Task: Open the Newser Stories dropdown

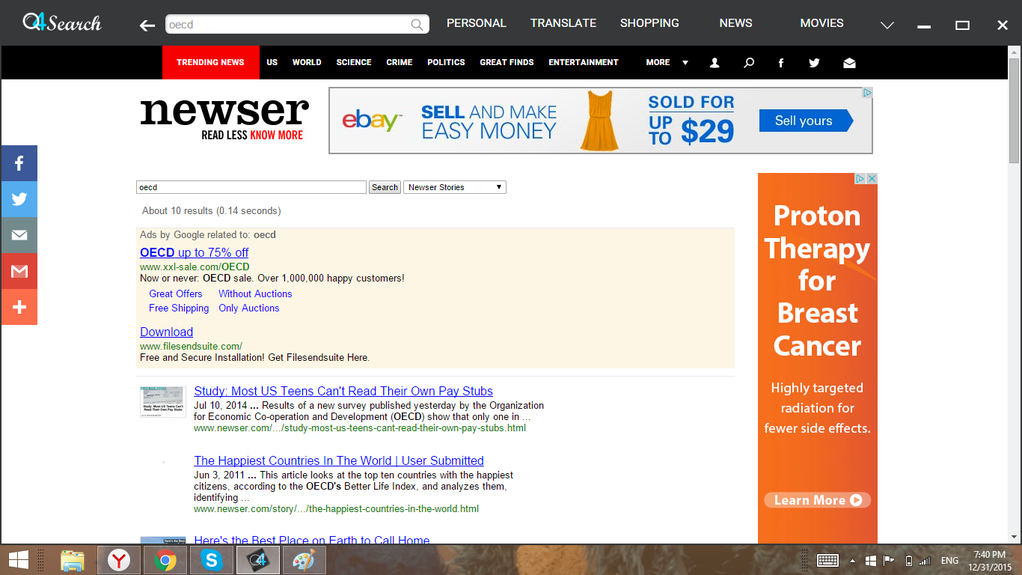Action: pyautogui.click(x=455, y=187)
